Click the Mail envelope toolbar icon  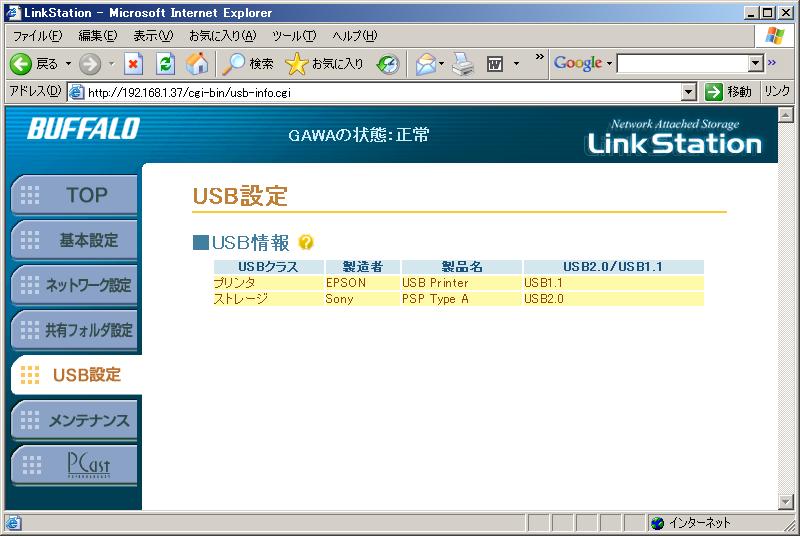426,64
